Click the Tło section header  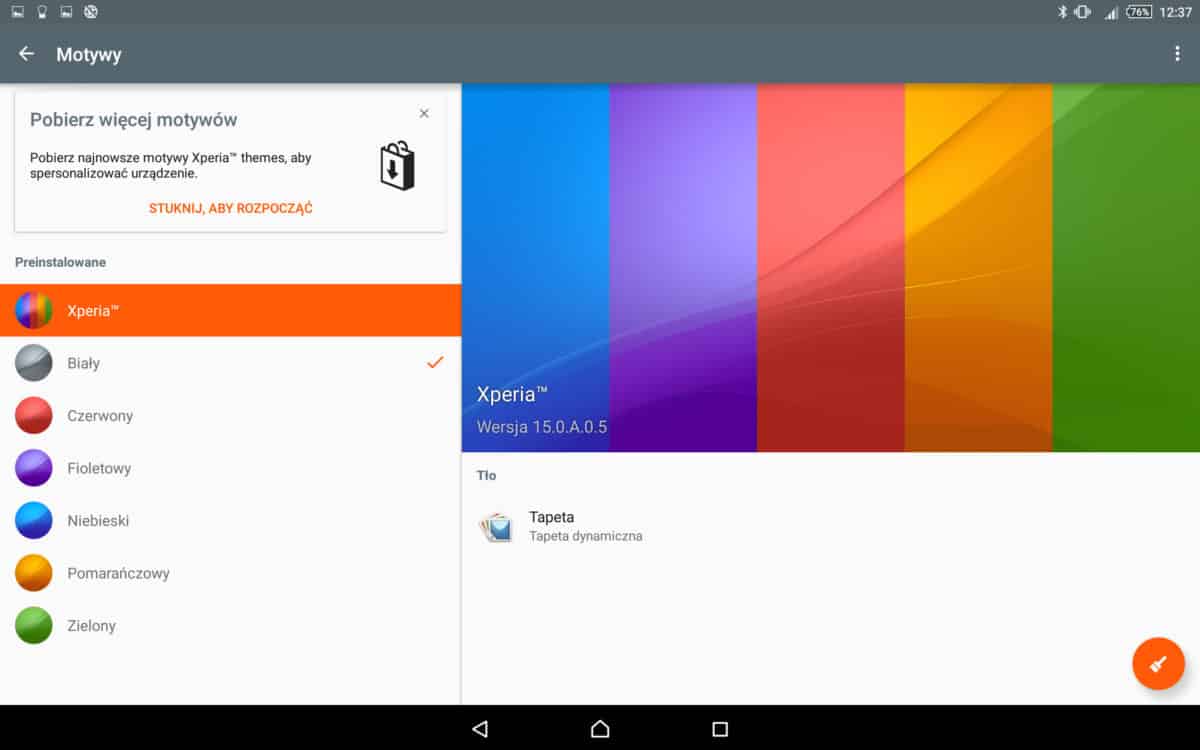pyautogui.click(x=487, y=475)
